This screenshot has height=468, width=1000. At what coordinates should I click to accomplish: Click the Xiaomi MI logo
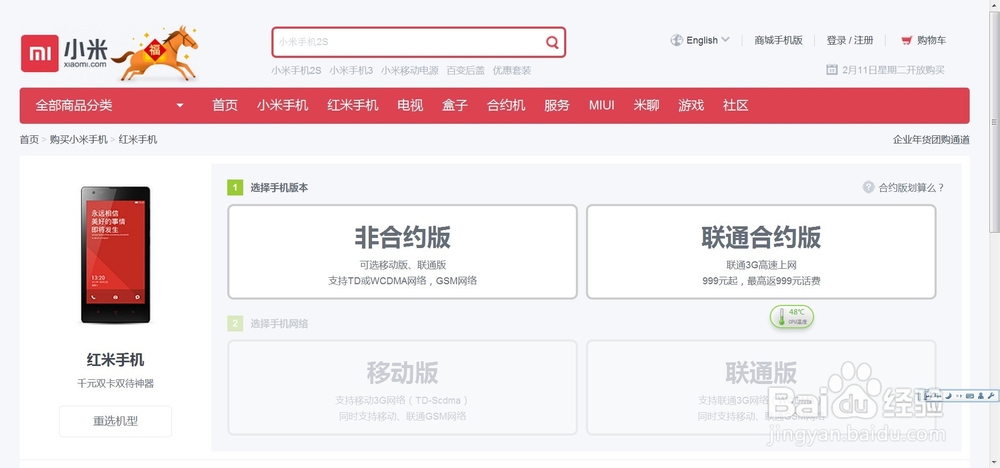coord(40,53)
